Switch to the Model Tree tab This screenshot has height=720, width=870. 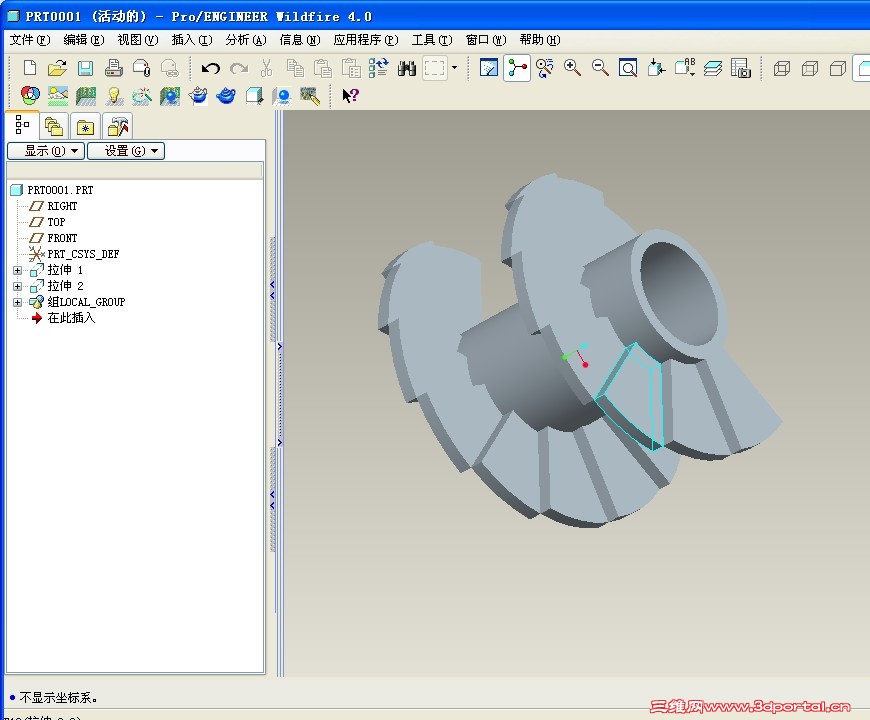click(22, 125)
